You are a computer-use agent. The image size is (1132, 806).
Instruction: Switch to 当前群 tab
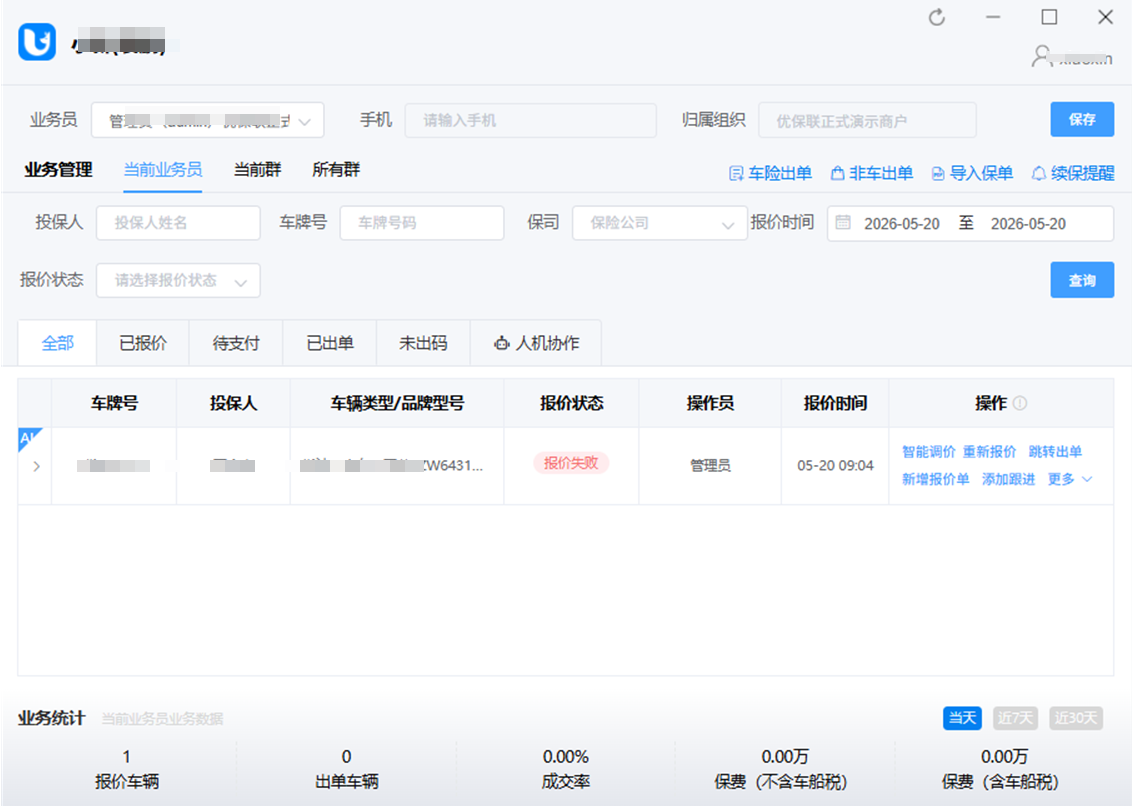pos(258,170)
